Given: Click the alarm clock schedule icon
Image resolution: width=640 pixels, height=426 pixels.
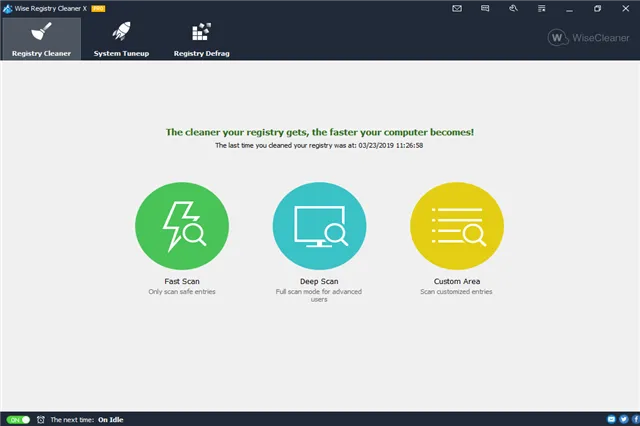Looking at the screenshot, I should click(x=40, y=419).
